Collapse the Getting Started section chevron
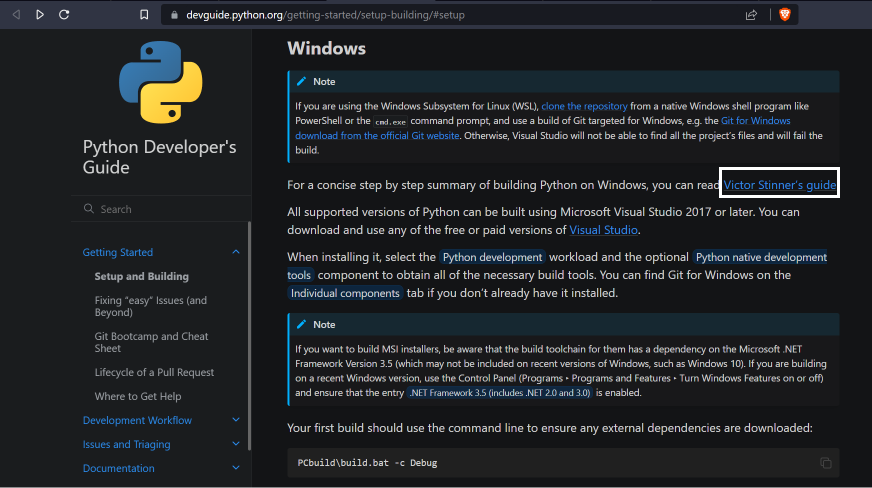 [236, 252]
